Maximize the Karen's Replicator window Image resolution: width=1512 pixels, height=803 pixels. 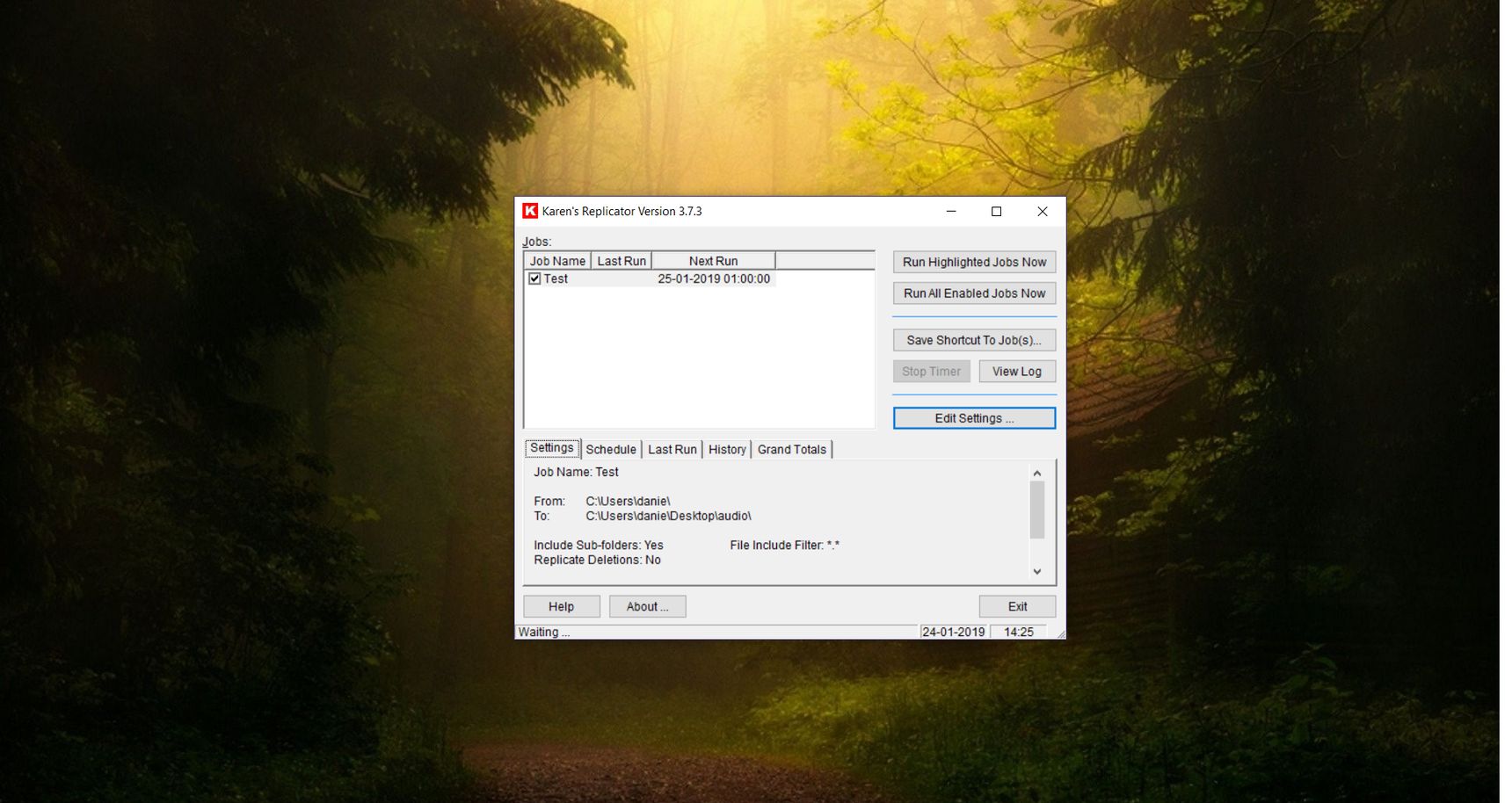click(x=997, y=212)
